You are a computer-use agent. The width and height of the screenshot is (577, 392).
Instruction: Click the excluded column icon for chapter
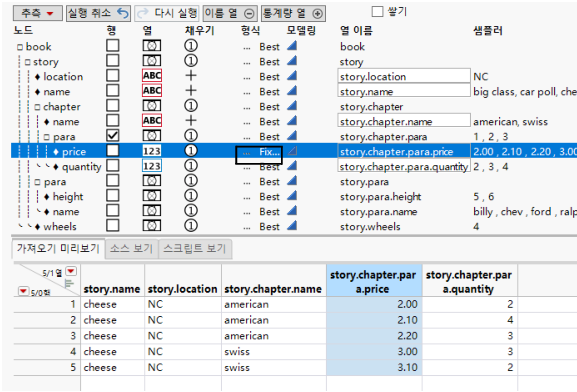pyautogui.click(x=152, y=106)
